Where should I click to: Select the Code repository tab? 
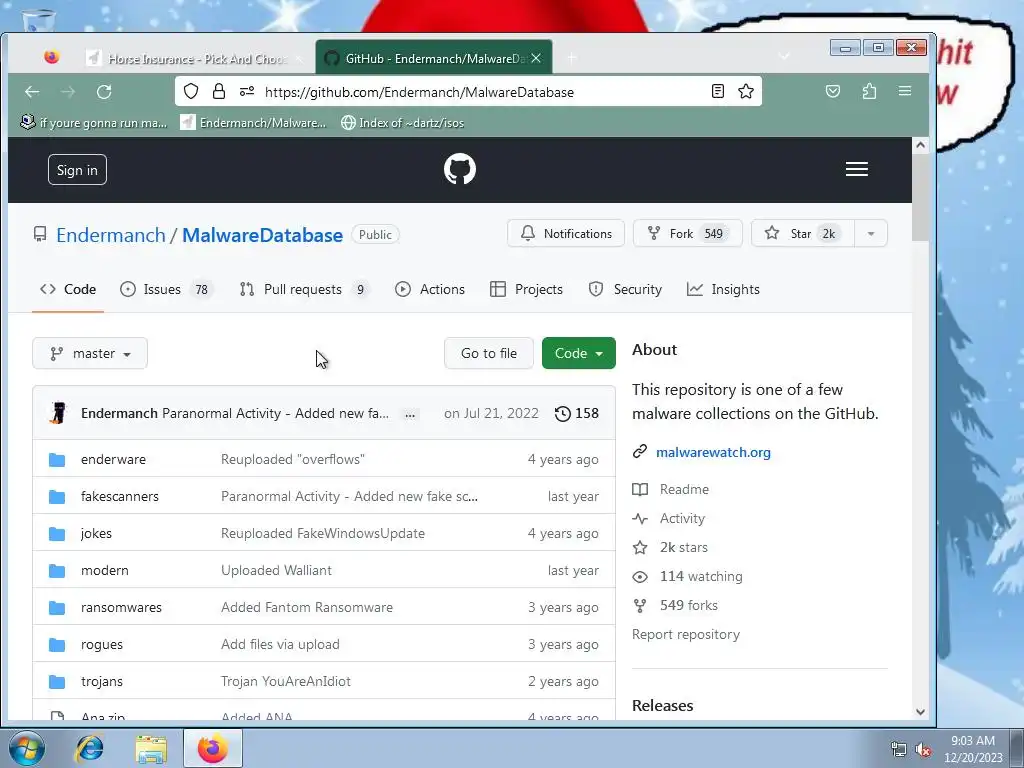(x=68, y=289)
